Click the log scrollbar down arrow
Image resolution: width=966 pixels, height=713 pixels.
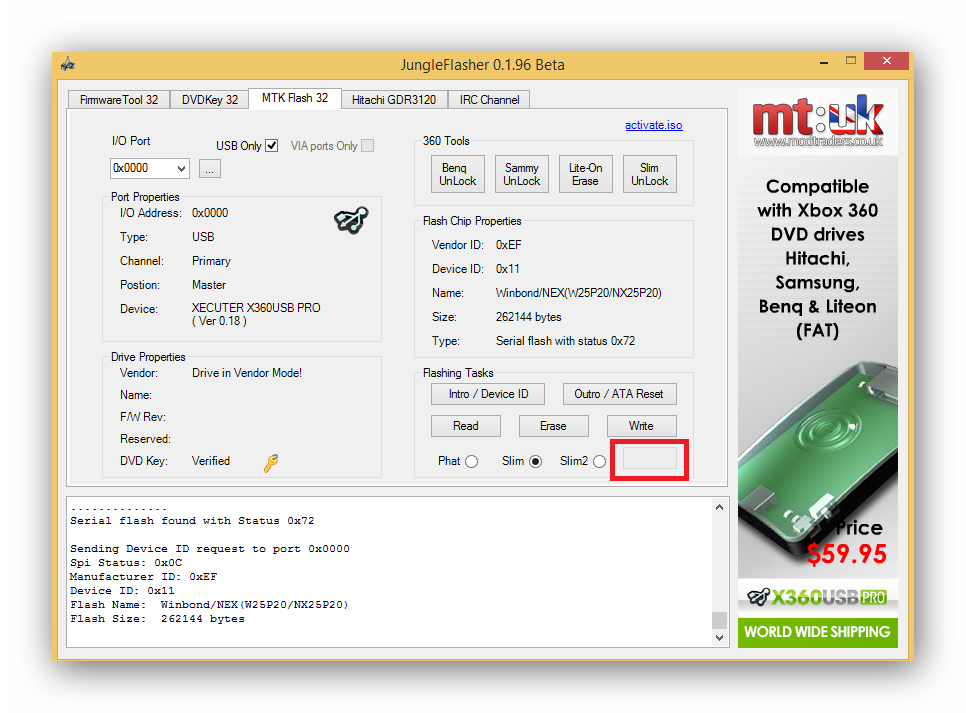[x=719, y=638]
